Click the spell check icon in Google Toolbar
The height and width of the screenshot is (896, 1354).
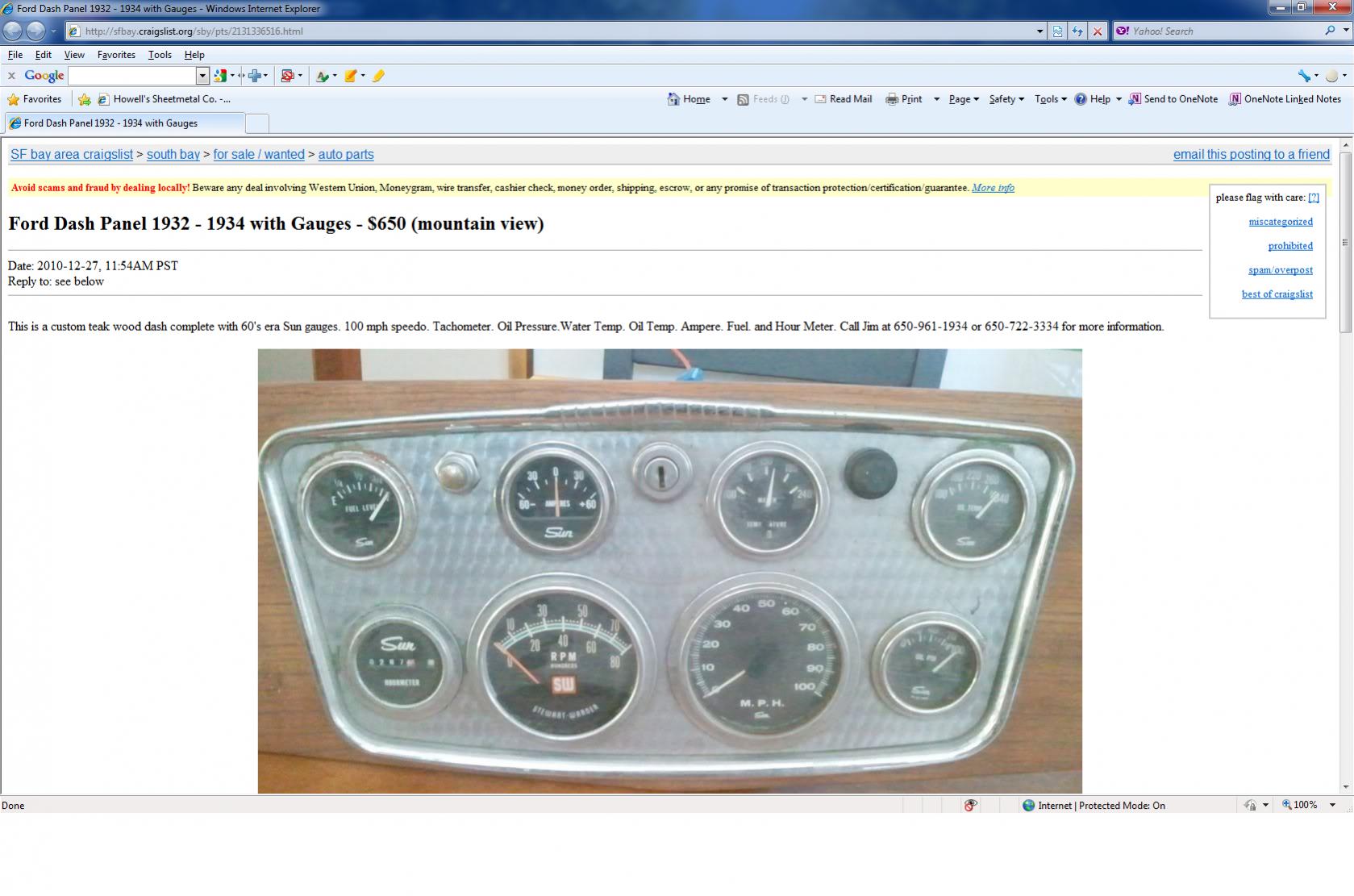coord(323,76)
